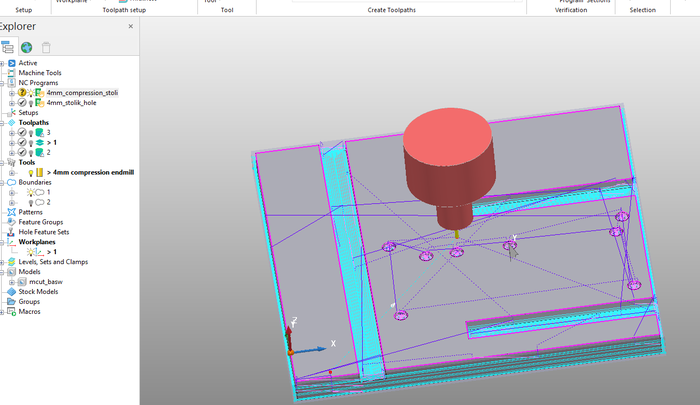Toggle visibility bulb of boundary 2

click(x=31, y=202)
